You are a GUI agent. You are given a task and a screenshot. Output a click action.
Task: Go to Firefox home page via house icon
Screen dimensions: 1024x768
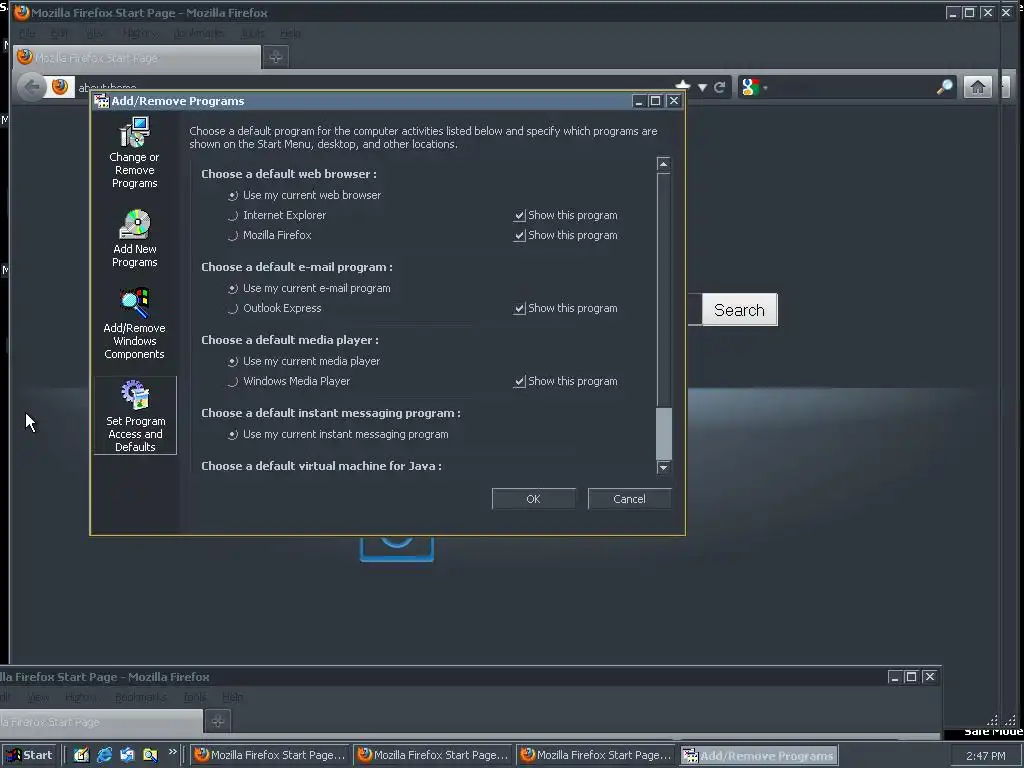978,87
